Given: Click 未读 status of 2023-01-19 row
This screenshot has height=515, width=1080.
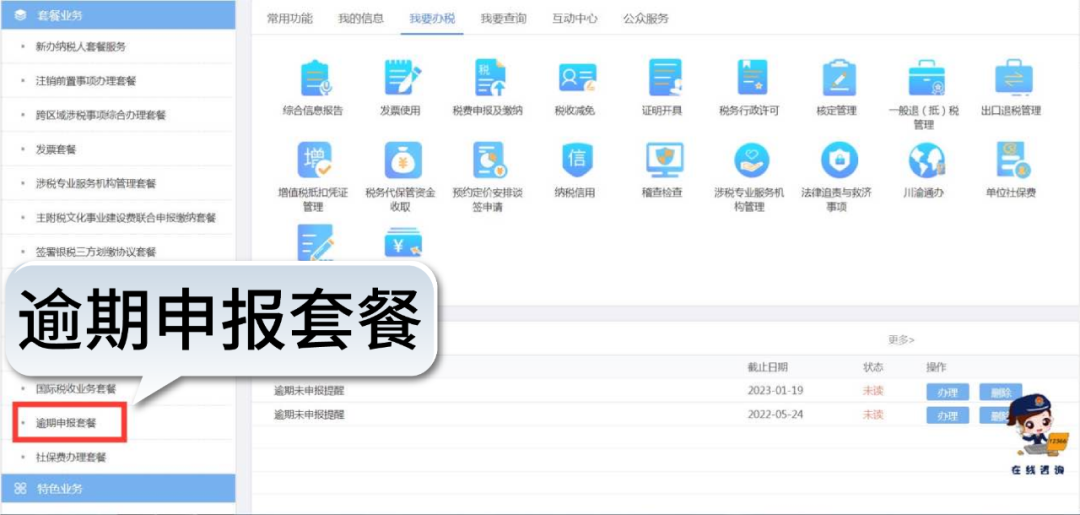Looking at the screenshot, I should click(x=873, y=391).
